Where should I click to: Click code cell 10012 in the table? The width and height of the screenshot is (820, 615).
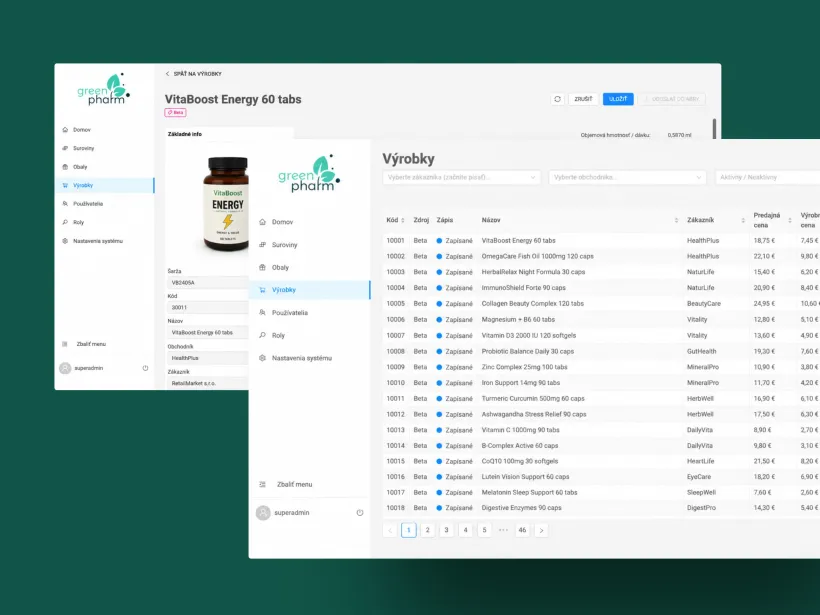[395, 414]
